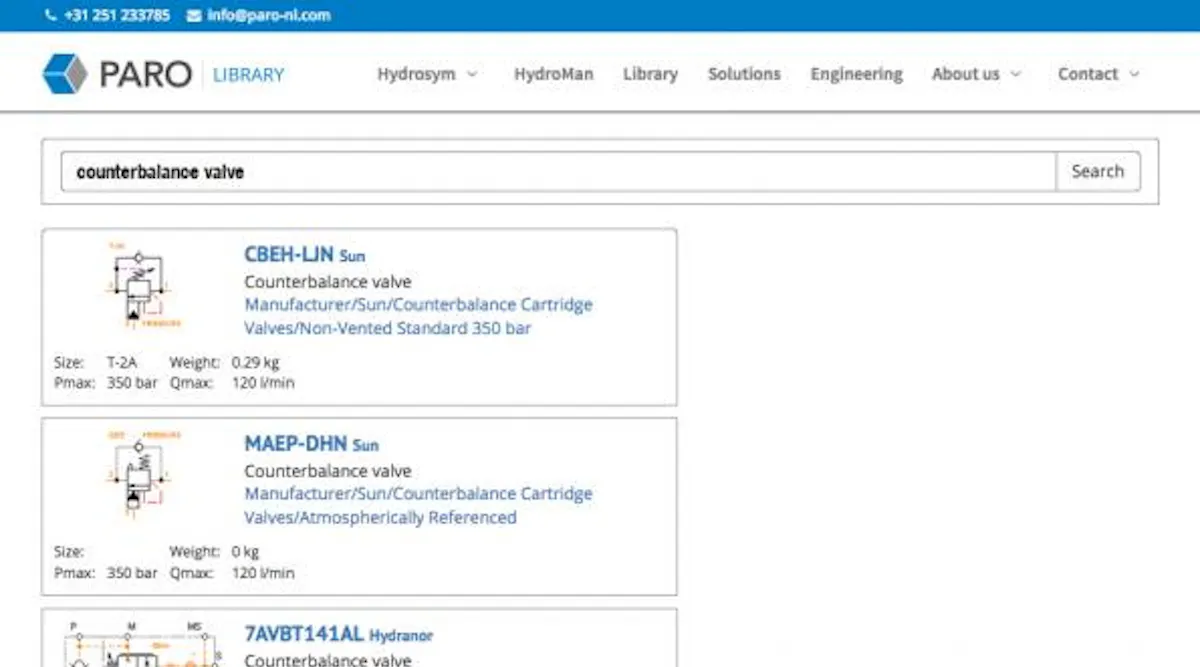Open the CBEH-LJN product title

point(290,255)
